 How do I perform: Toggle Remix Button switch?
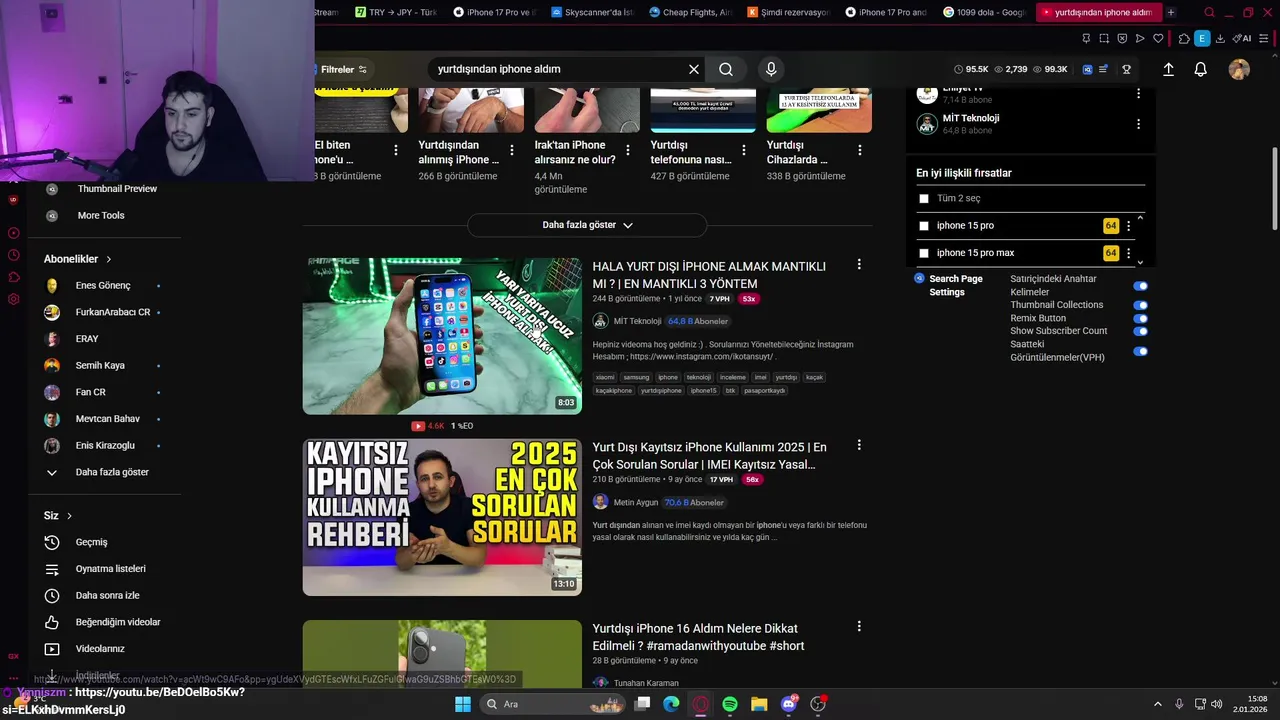1140,319
